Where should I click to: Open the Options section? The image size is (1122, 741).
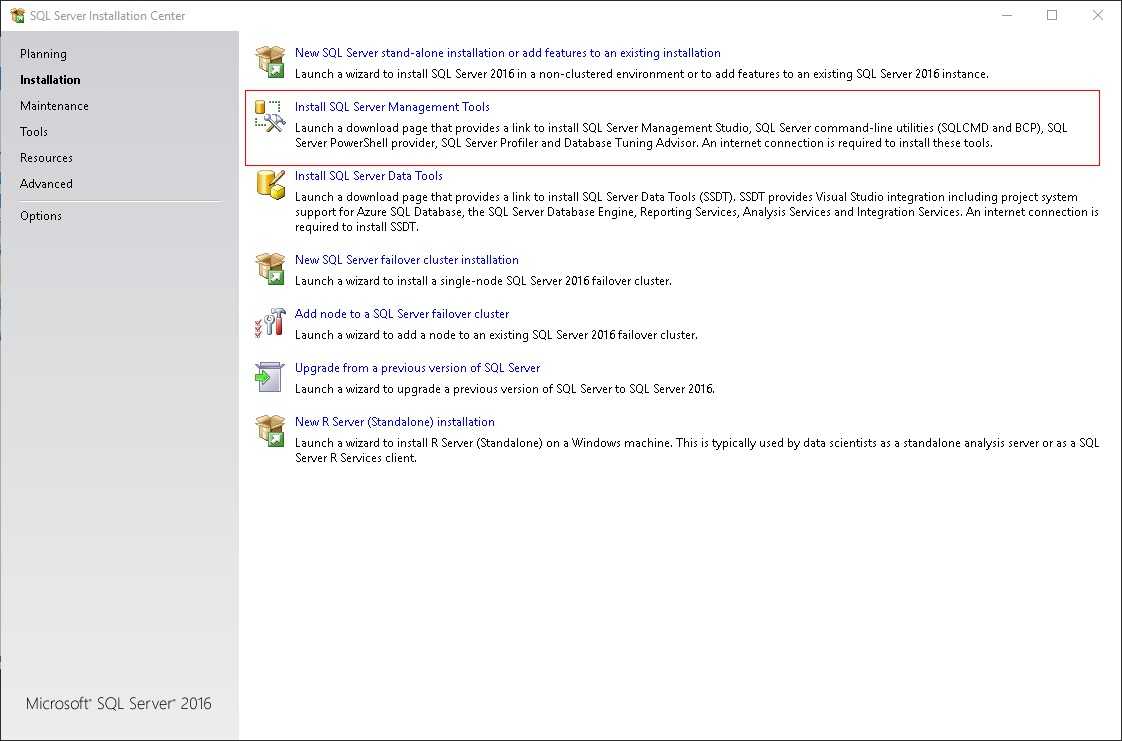(41, 216)
